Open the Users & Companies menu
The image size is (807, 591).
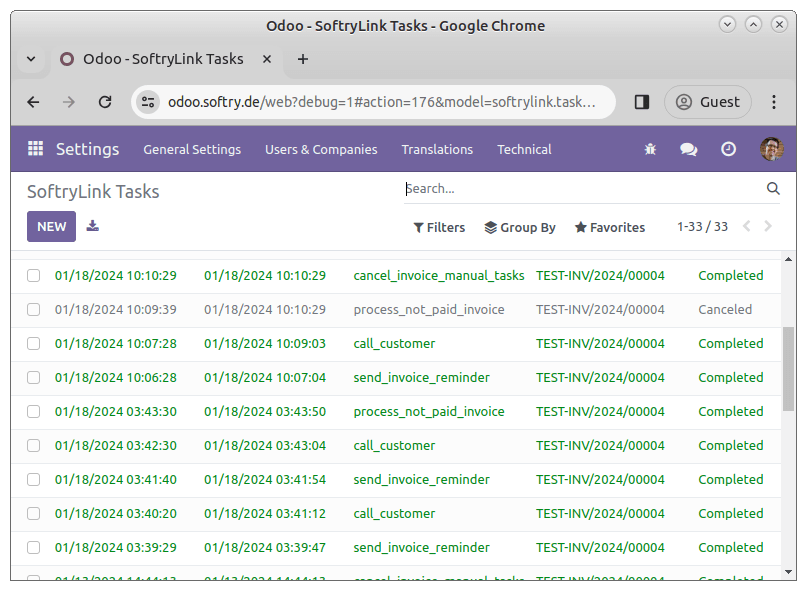pos(321,149)
